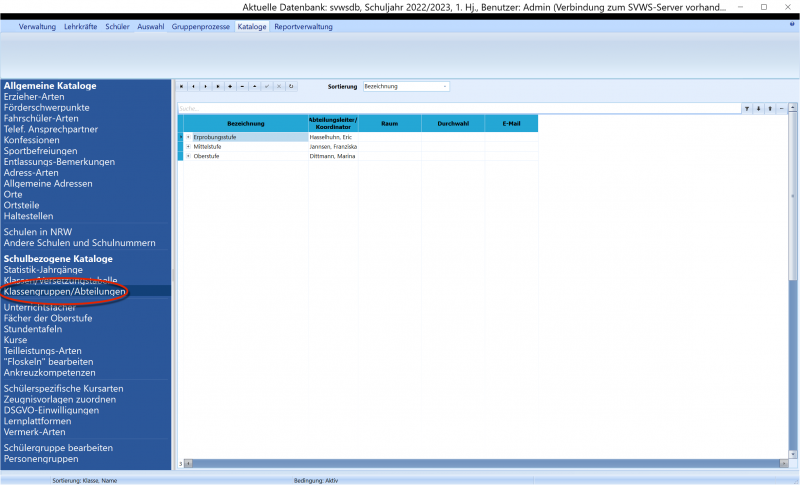Viewport: 800px width, 485px height.
Task: Click the up arrow icon beside search
Action: click(770, 109)
